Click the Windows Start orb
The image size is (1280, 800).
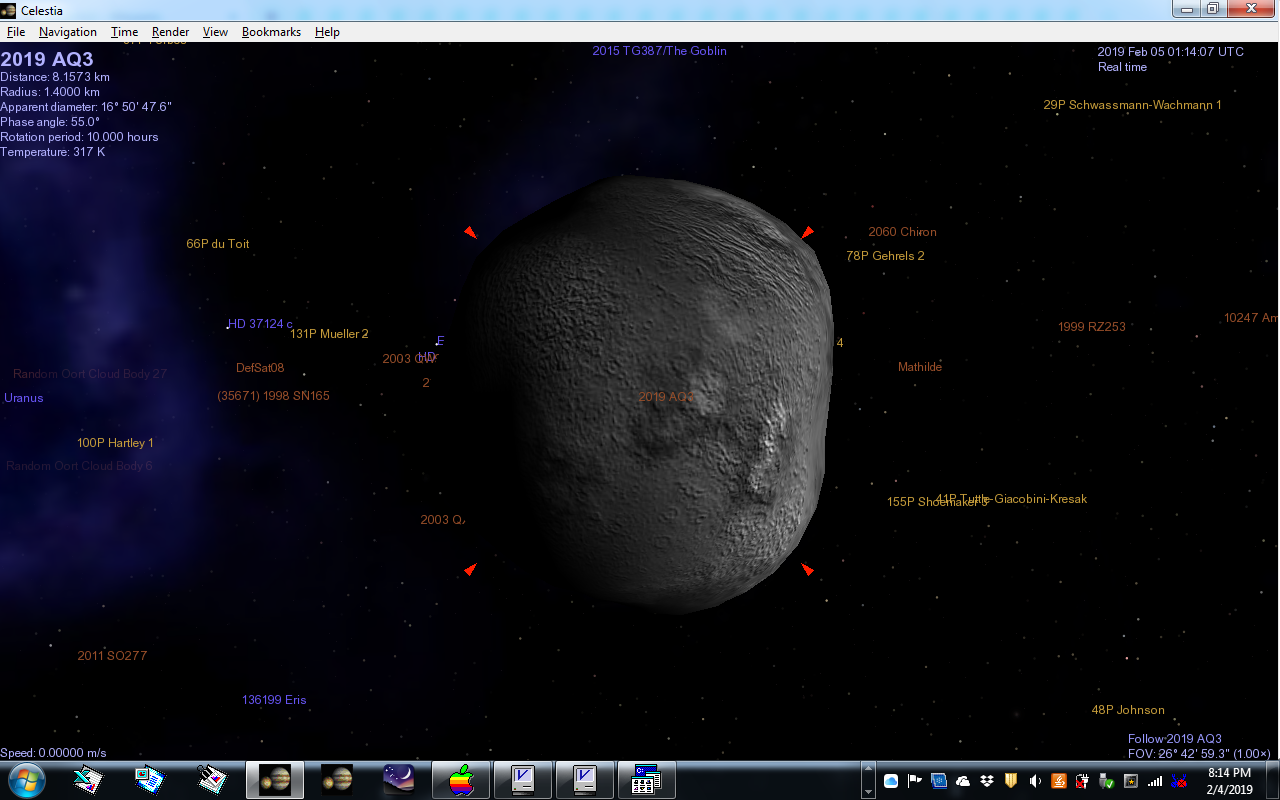coord(26,779)
